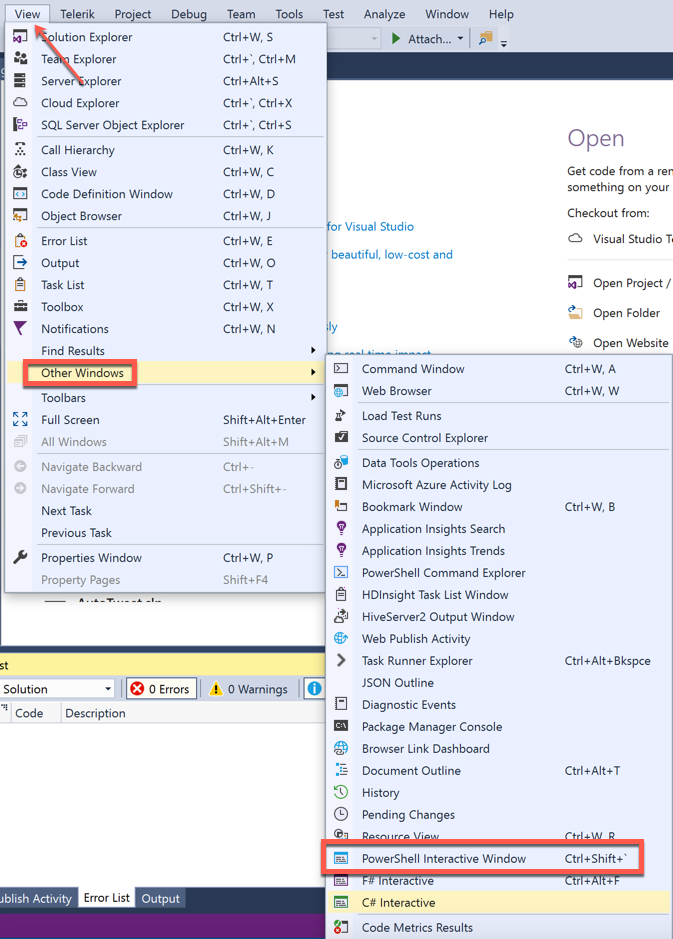Toggle the 0 Errors filter button
673x939 pixels.
click(x=161, y=689)
